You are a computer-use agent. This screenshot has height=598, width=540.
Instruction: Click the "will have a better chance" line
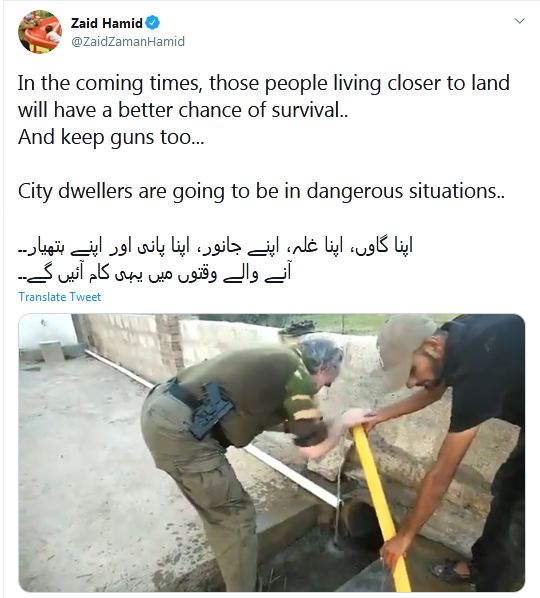183,110
